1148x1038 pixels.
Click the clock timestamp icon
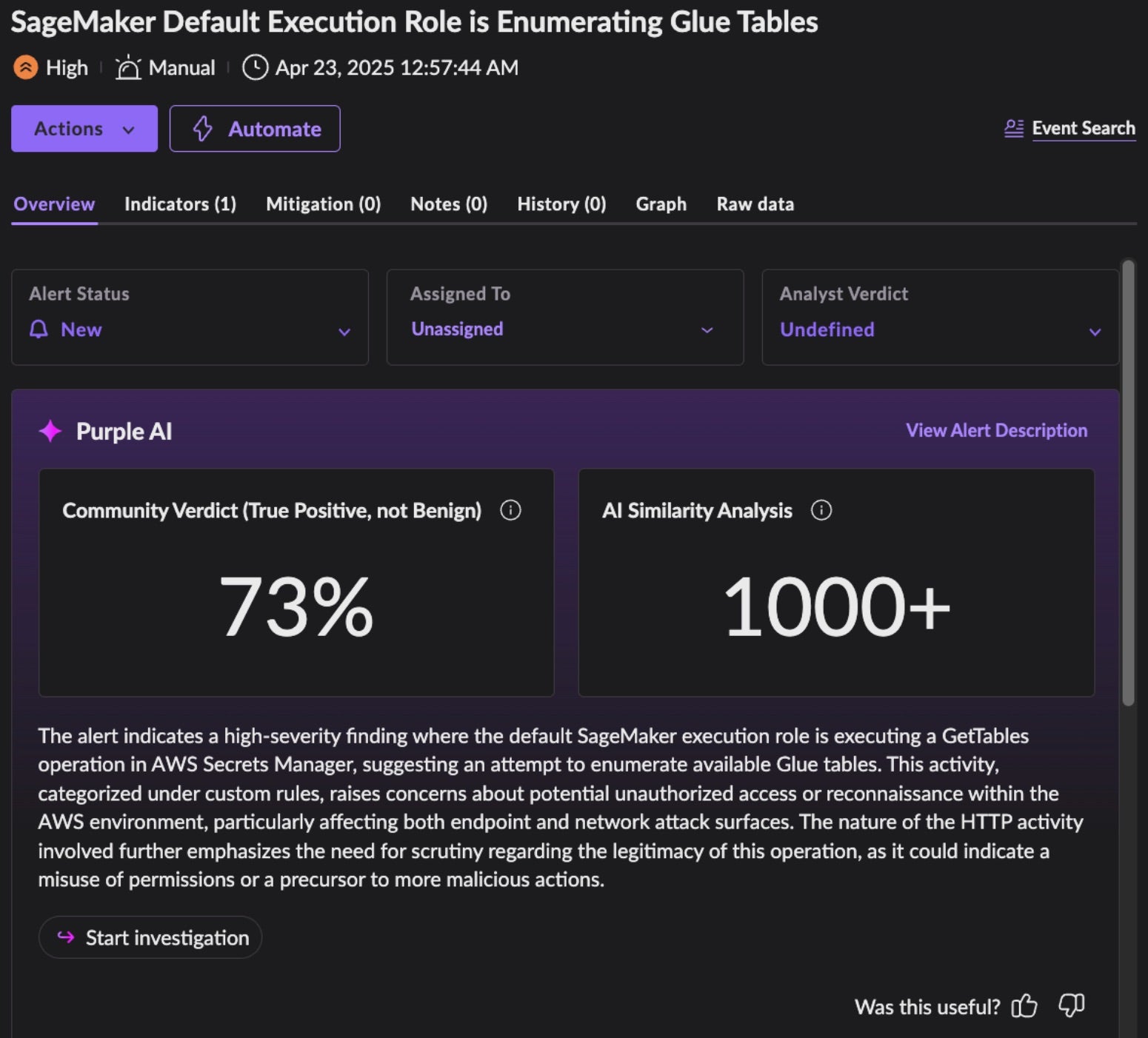[x=255, y=67]
